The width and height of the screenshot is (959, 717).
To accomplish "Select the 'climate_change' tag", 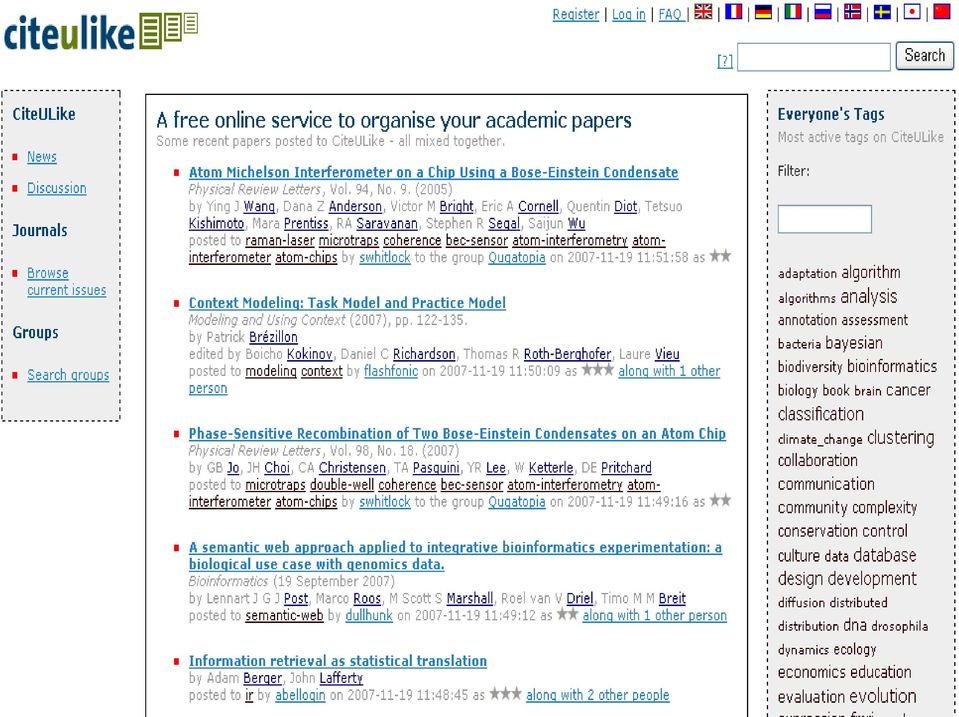I will 820,439.
